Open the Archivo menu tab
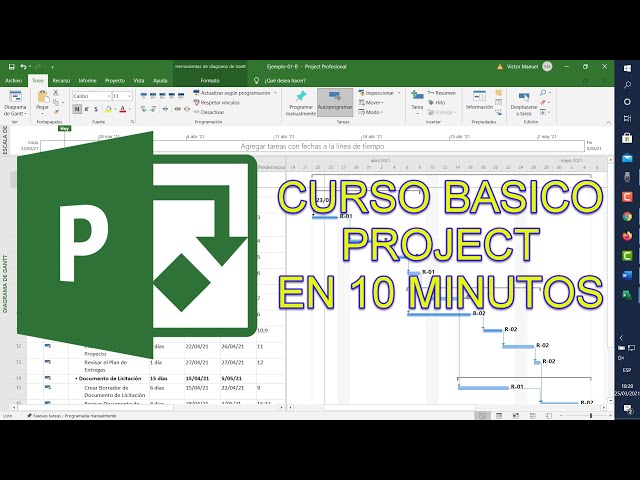Screen dimensions: 640x480 tap(13, 81)
